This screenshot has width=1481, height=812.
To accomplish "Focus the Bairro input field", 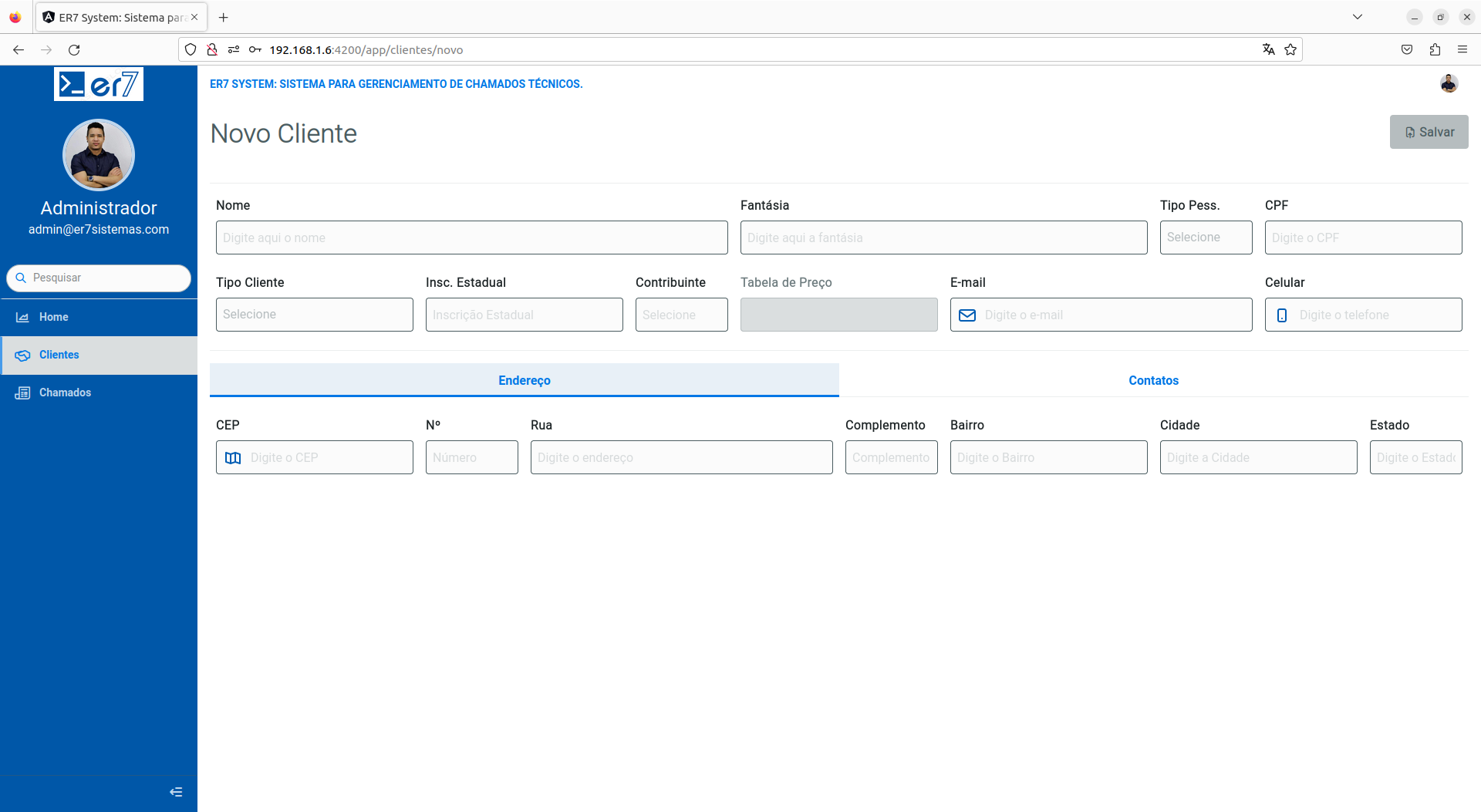I will pos(1049,457).
